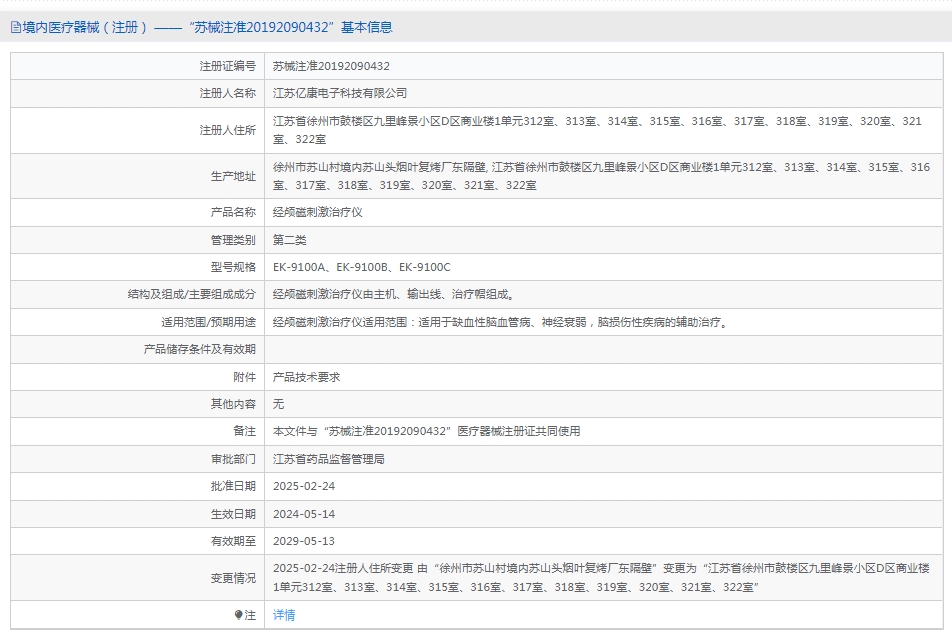Screen dimensions: 952x635
Task: Click the 变更情况 change record text
Action: [x=601, y=577]
